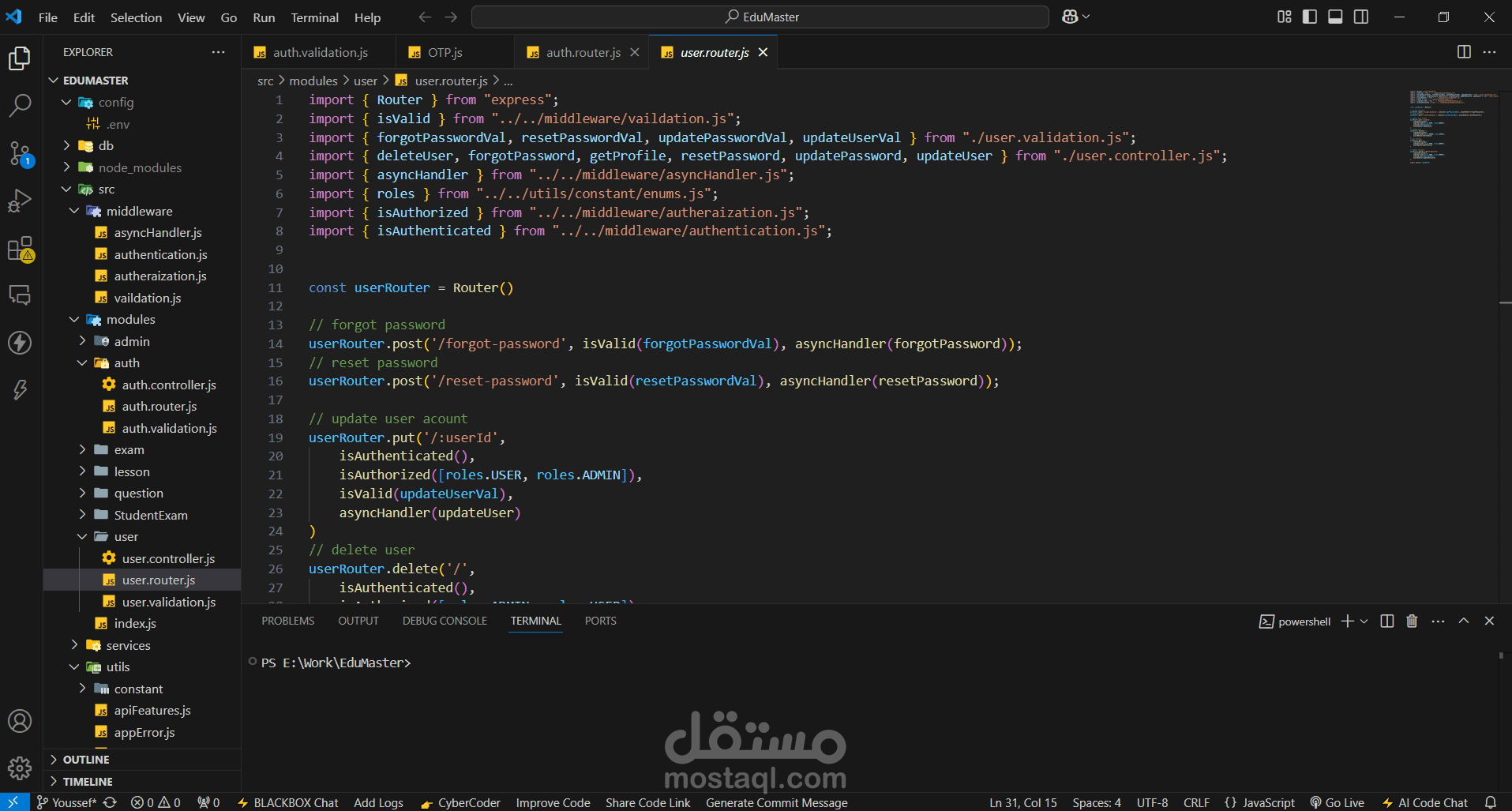
Task: Open apiFeatures.js file in explorer
Action: (152, 710)
